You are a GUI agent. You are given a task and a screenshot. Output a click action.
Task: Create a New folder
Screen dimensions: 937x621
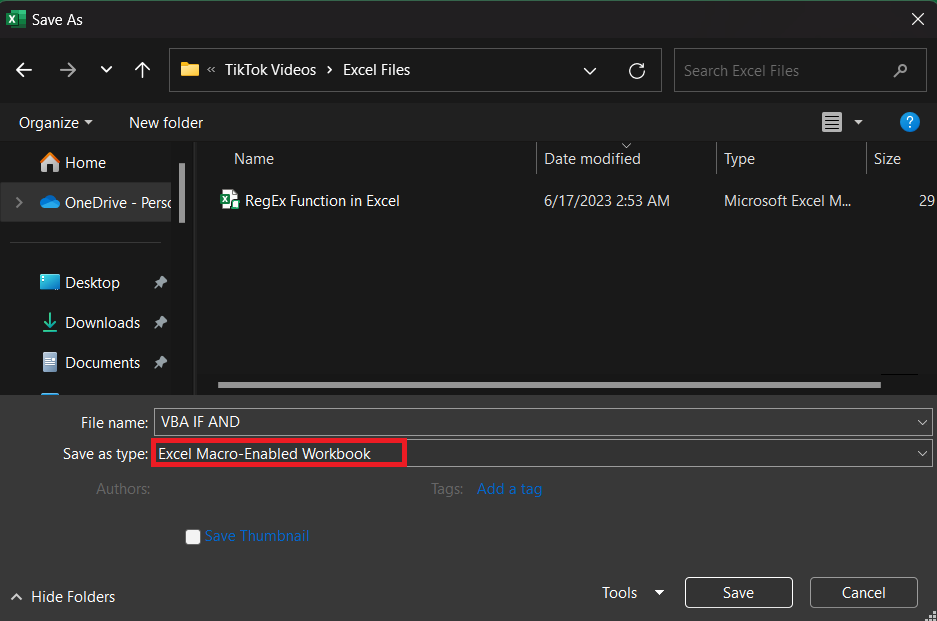click(x=166, y=123)
